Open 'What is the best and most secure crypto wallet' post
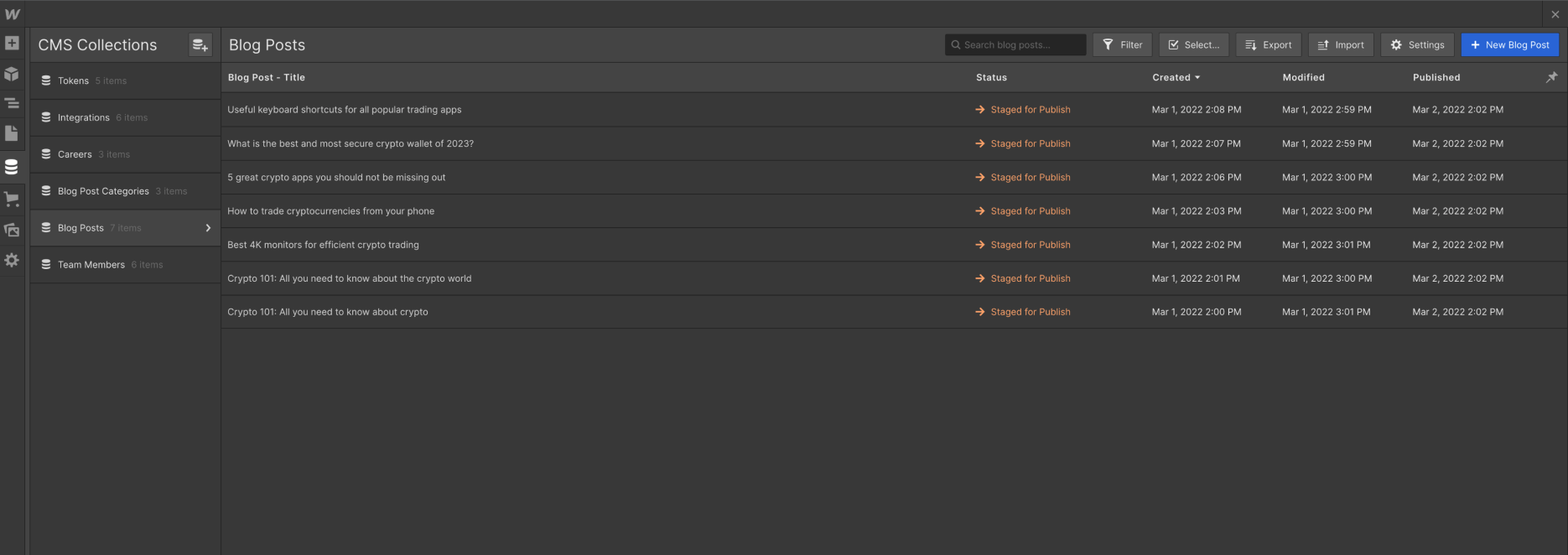Viewport: 1568px width, 555px height. click(x=350, y=144)
